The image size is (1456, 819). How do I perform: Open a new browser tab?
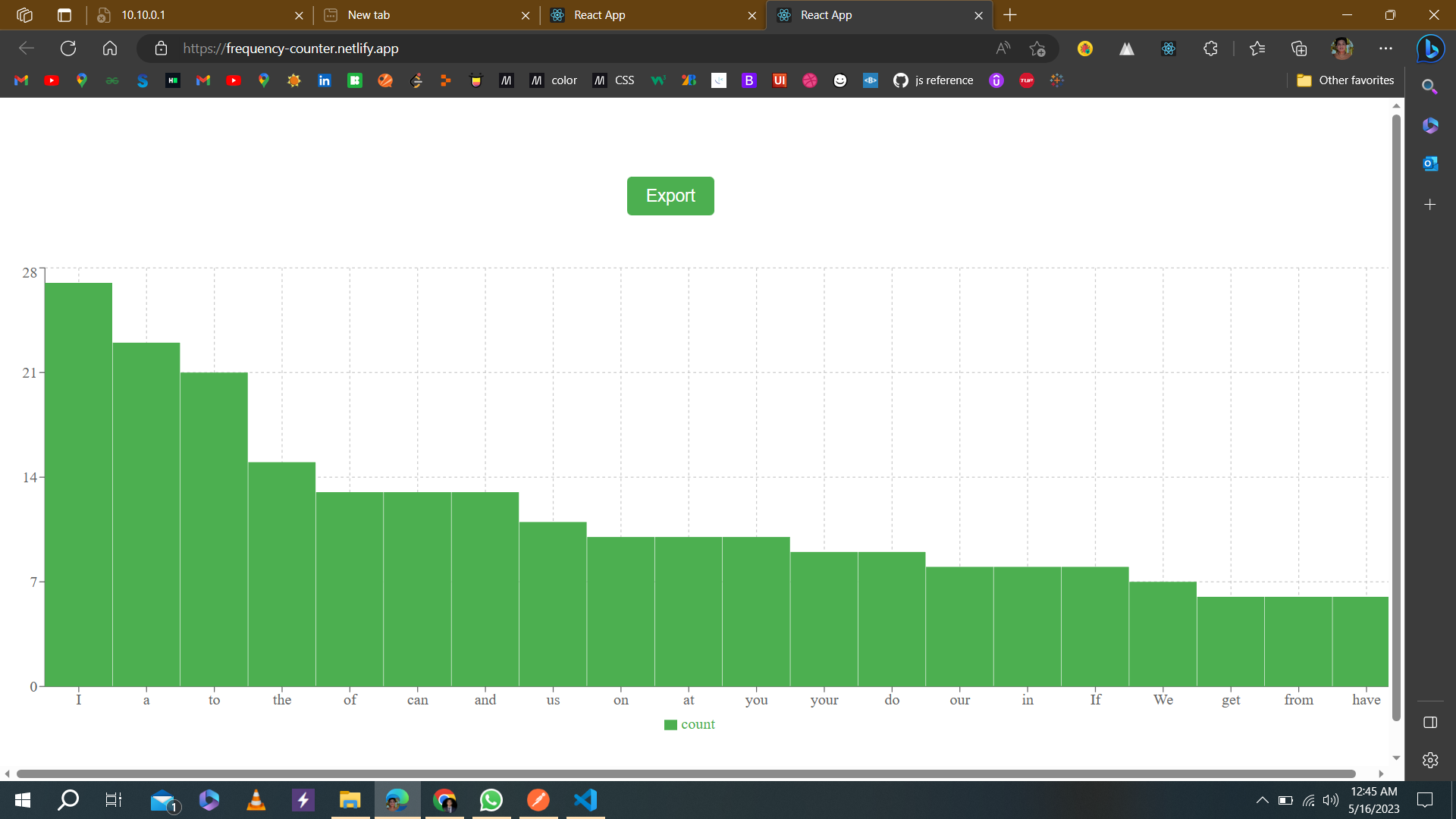pos(1010,15)
